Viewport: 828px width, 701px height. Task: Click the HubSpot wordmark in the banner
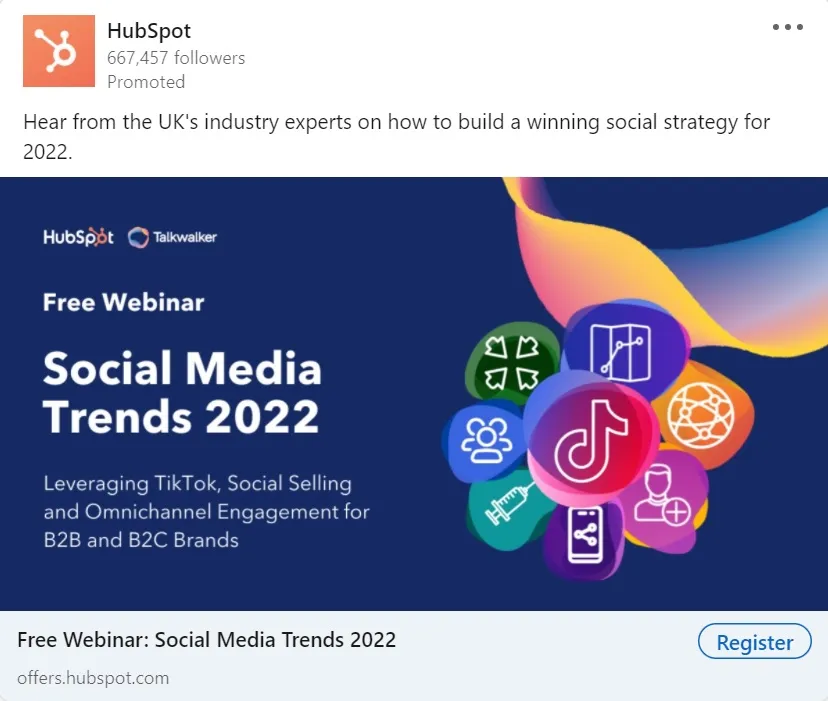(x=78, y=237)
